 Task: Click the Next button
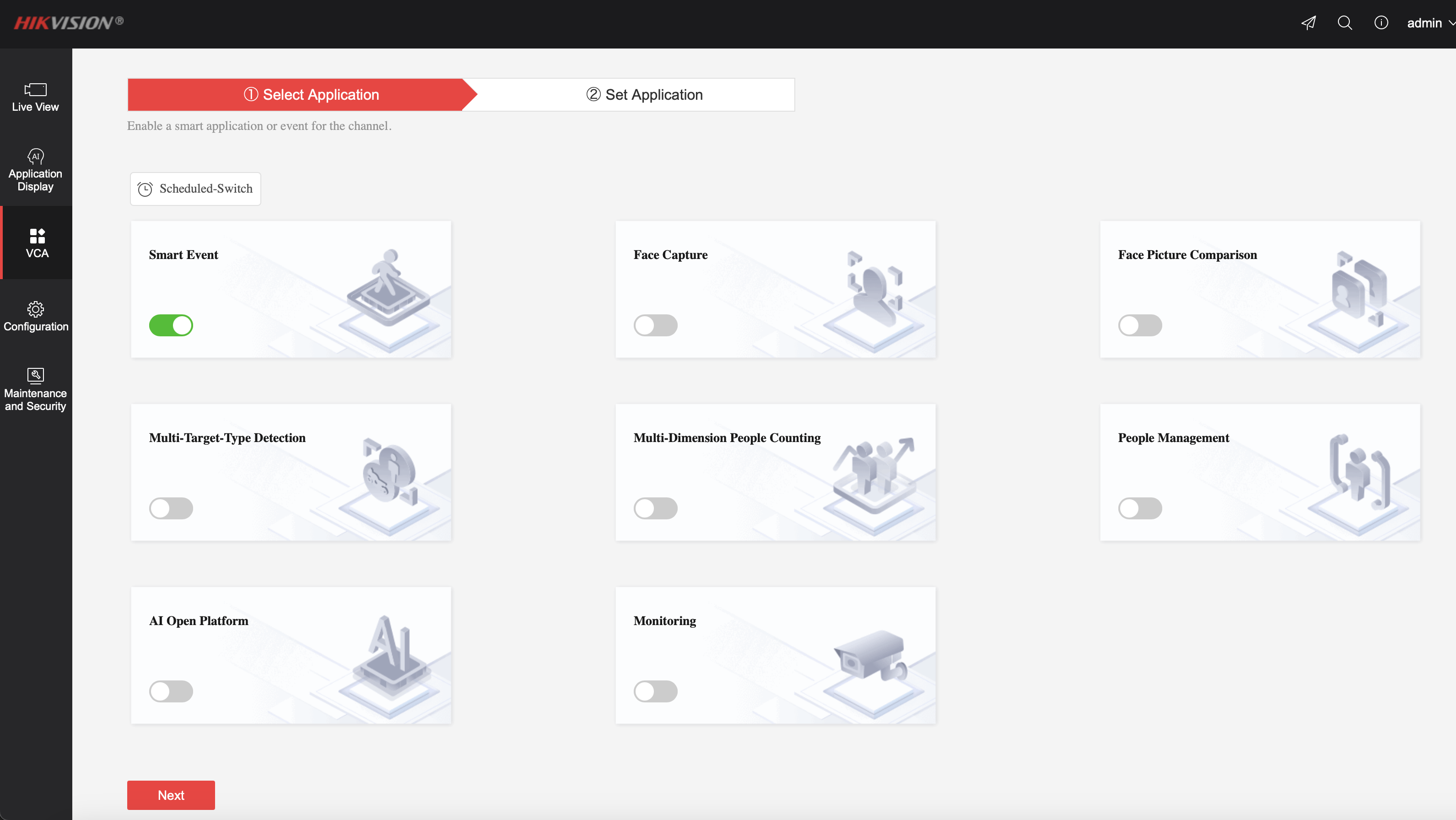pos(171,795)
